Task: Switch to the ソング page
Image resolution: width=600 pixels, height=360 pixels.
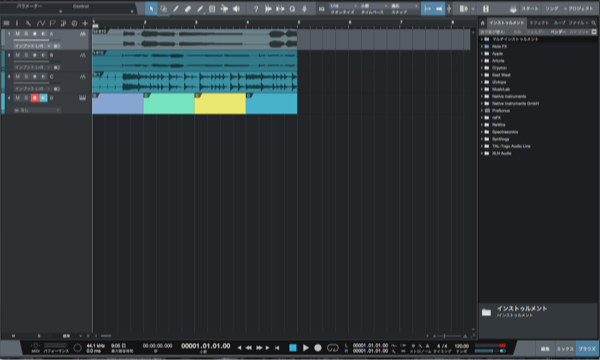Action: (x=551, y=8)
